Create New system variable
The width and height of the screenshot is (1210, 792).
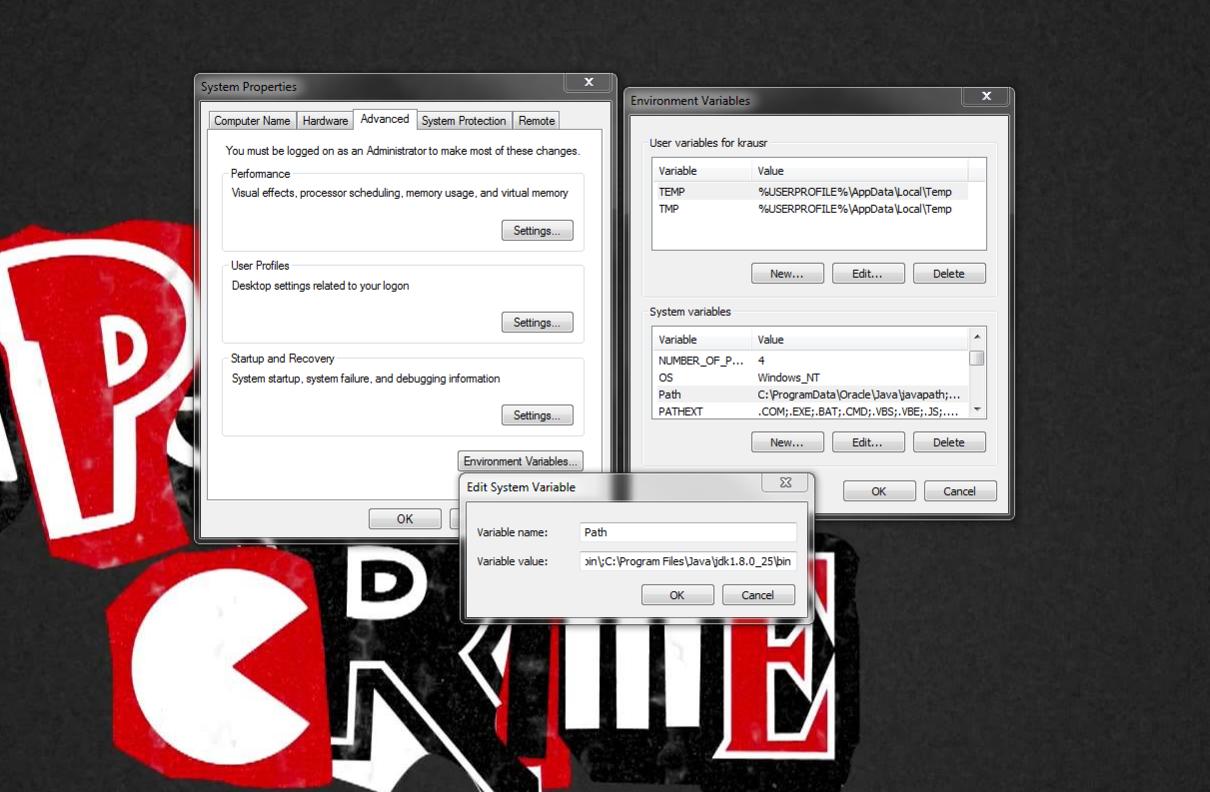tap(787, 442)
